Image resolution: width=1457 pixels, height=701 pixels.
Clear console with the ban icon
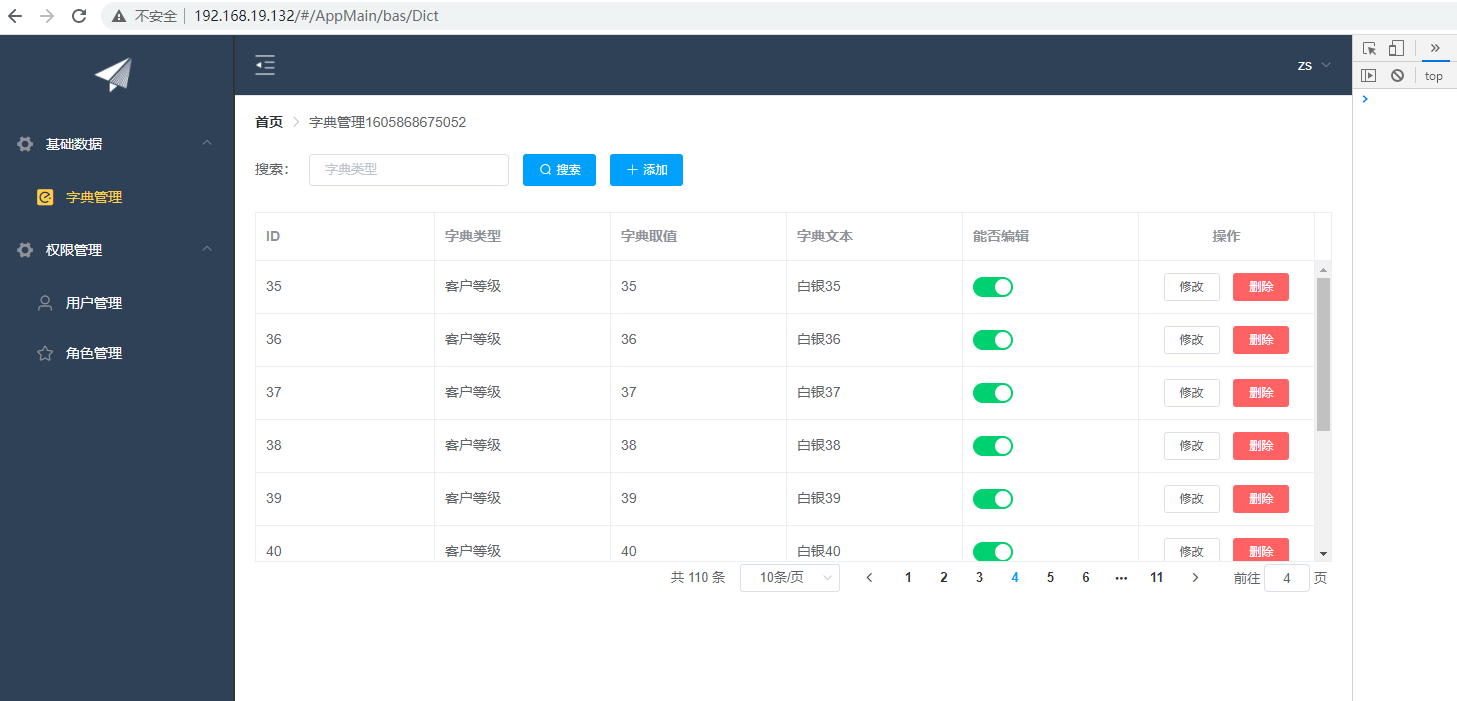[1397, 75]
